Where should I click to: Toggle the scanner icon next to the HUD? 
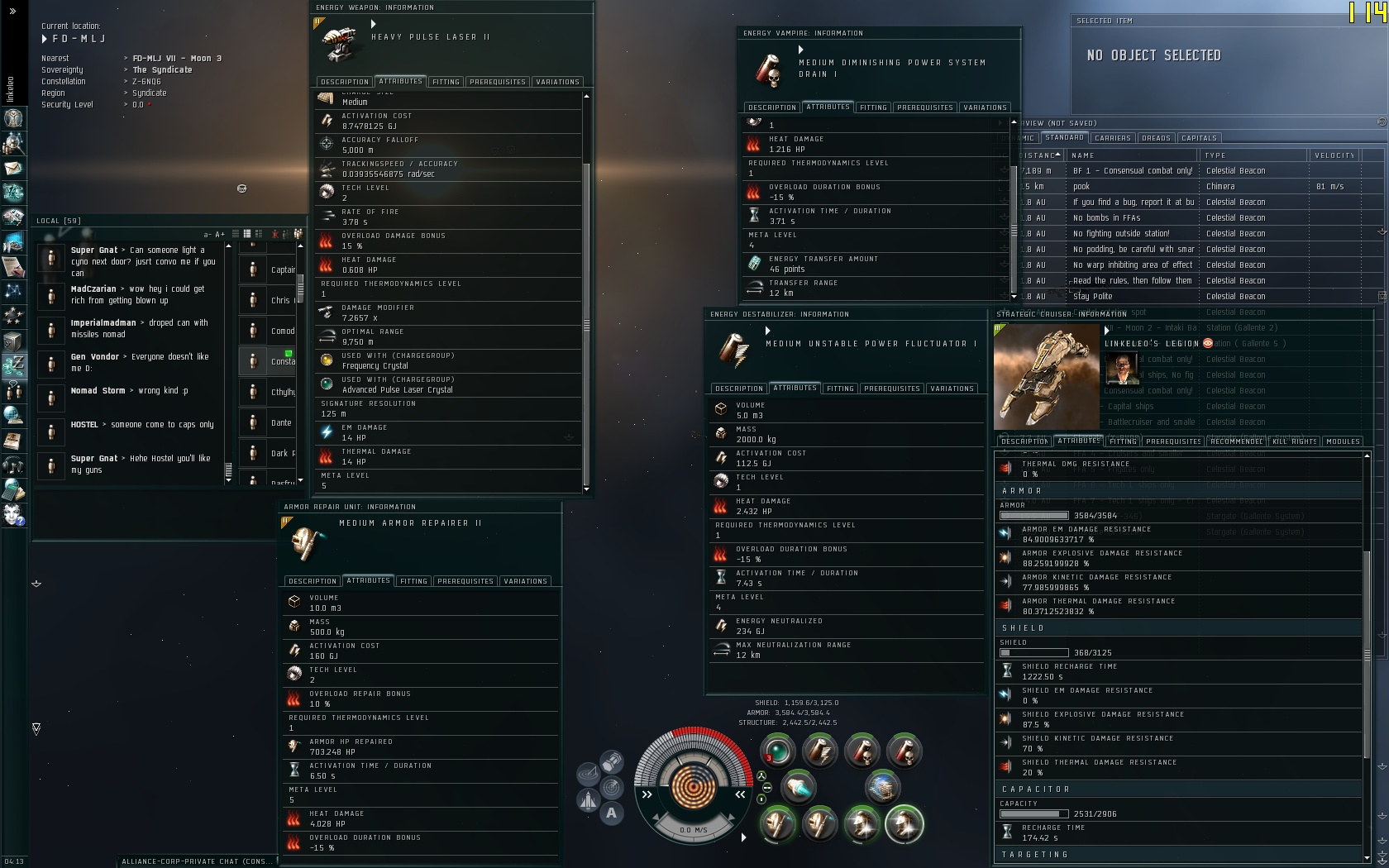[587, 774]
